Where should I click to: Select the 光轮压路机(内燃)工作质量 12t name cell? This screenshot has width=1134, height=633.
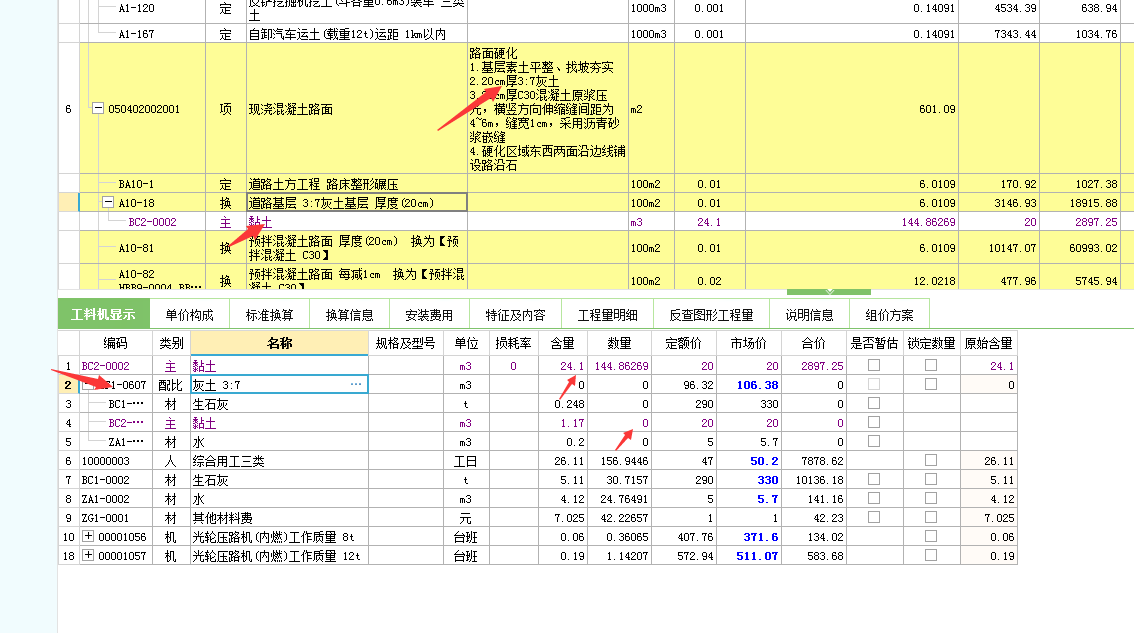tap(279, 556)
